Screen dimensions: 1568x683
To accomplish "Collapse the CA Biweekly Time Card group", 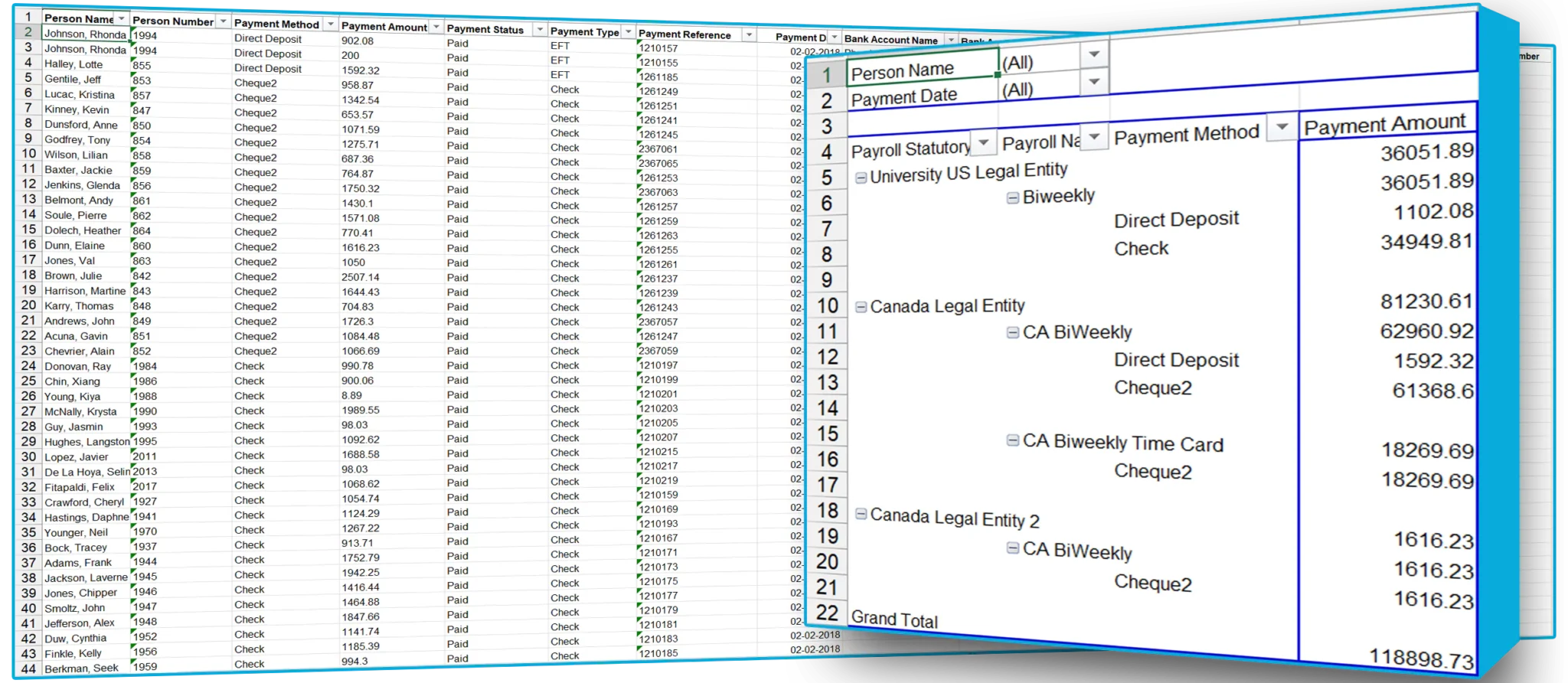I will (x=1013, y=440).
